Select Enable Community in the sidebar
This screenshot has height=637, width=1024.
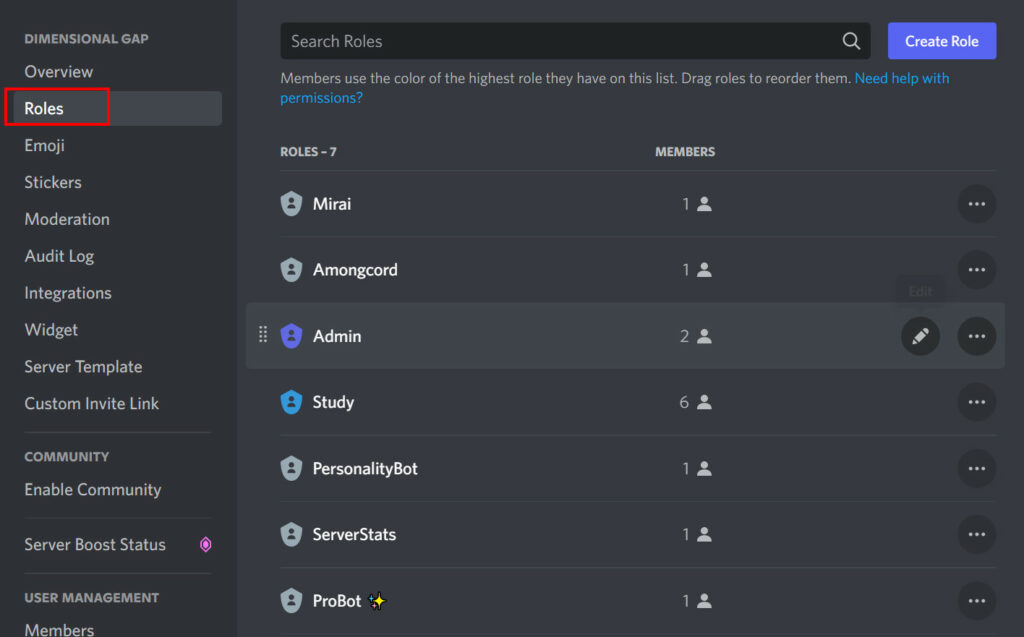coord(93,489)
